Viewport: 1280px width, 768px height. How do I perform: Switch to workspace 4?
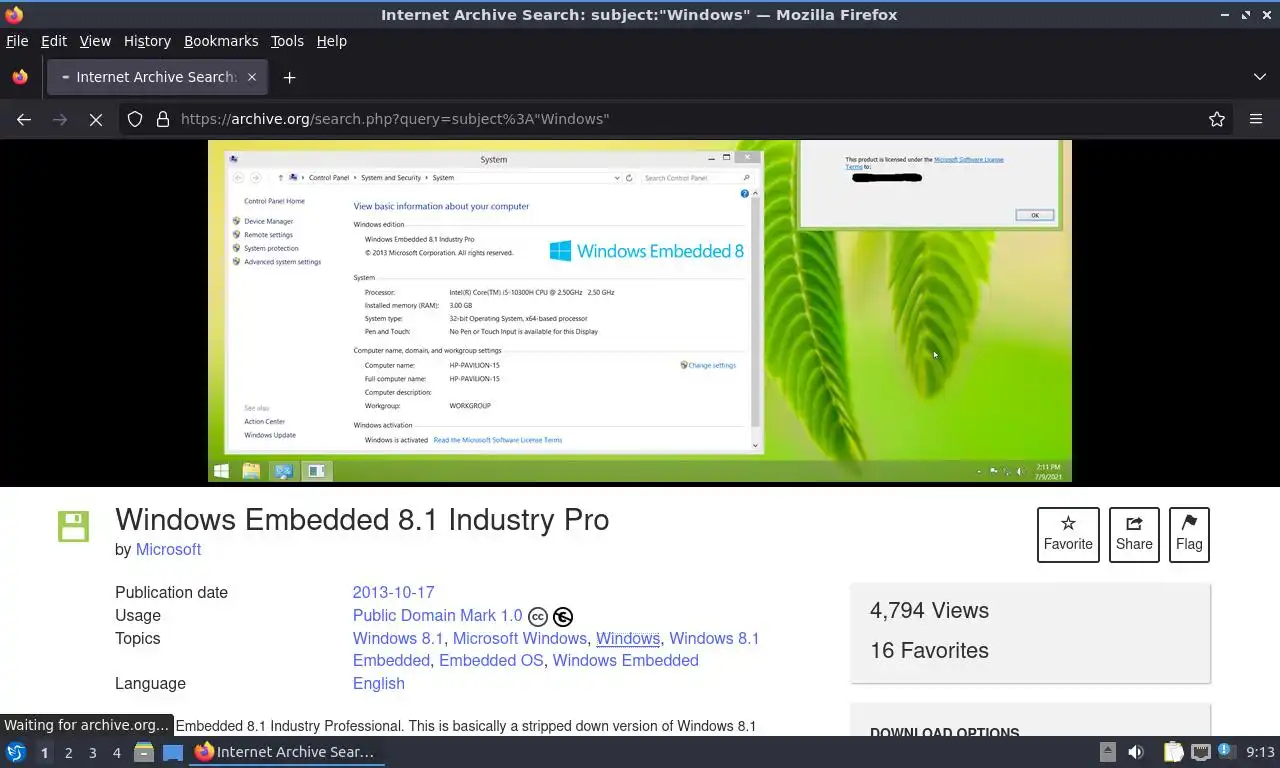[x=116, y=752]
